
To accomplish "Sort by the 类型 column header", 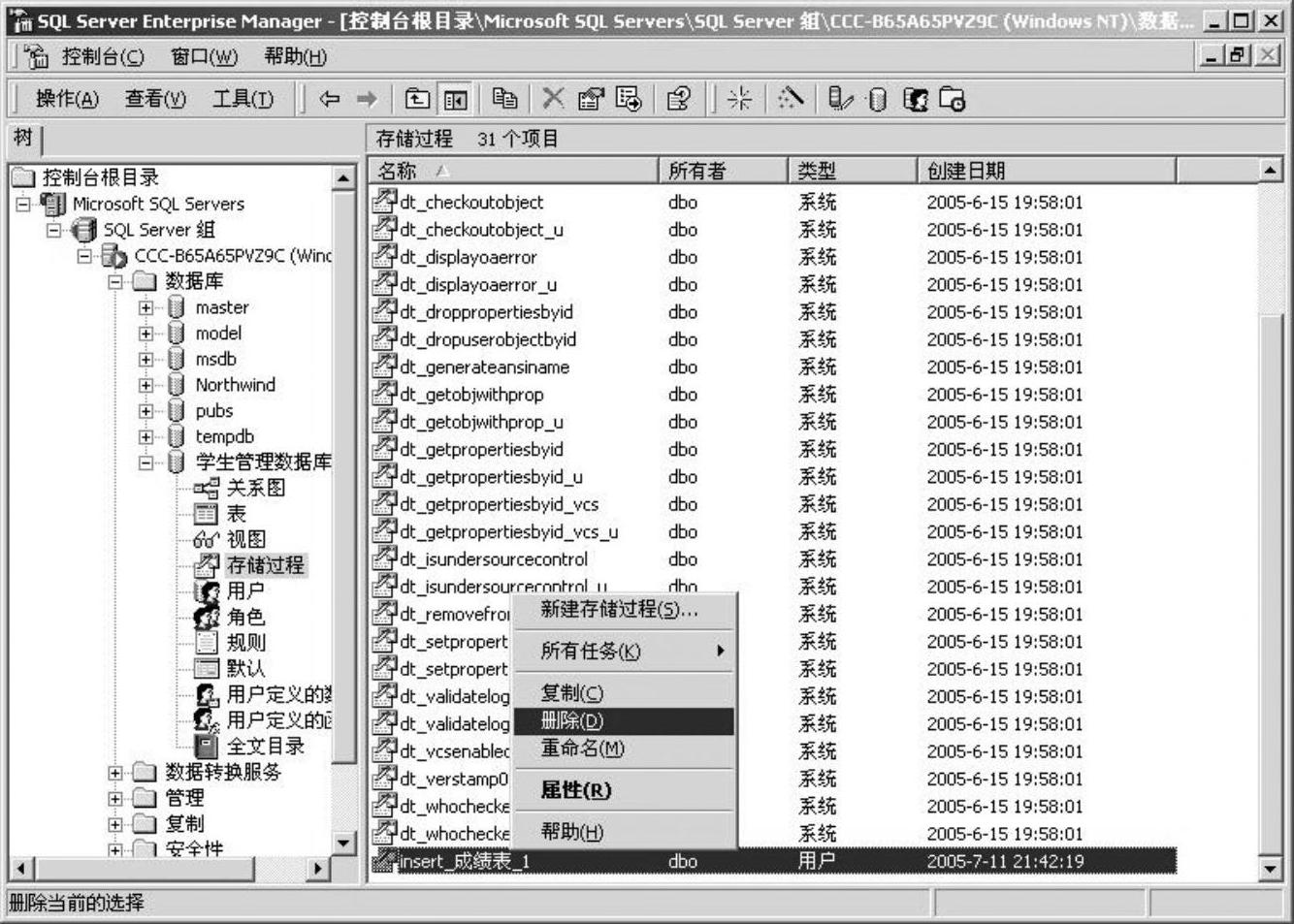I will 852,172.
